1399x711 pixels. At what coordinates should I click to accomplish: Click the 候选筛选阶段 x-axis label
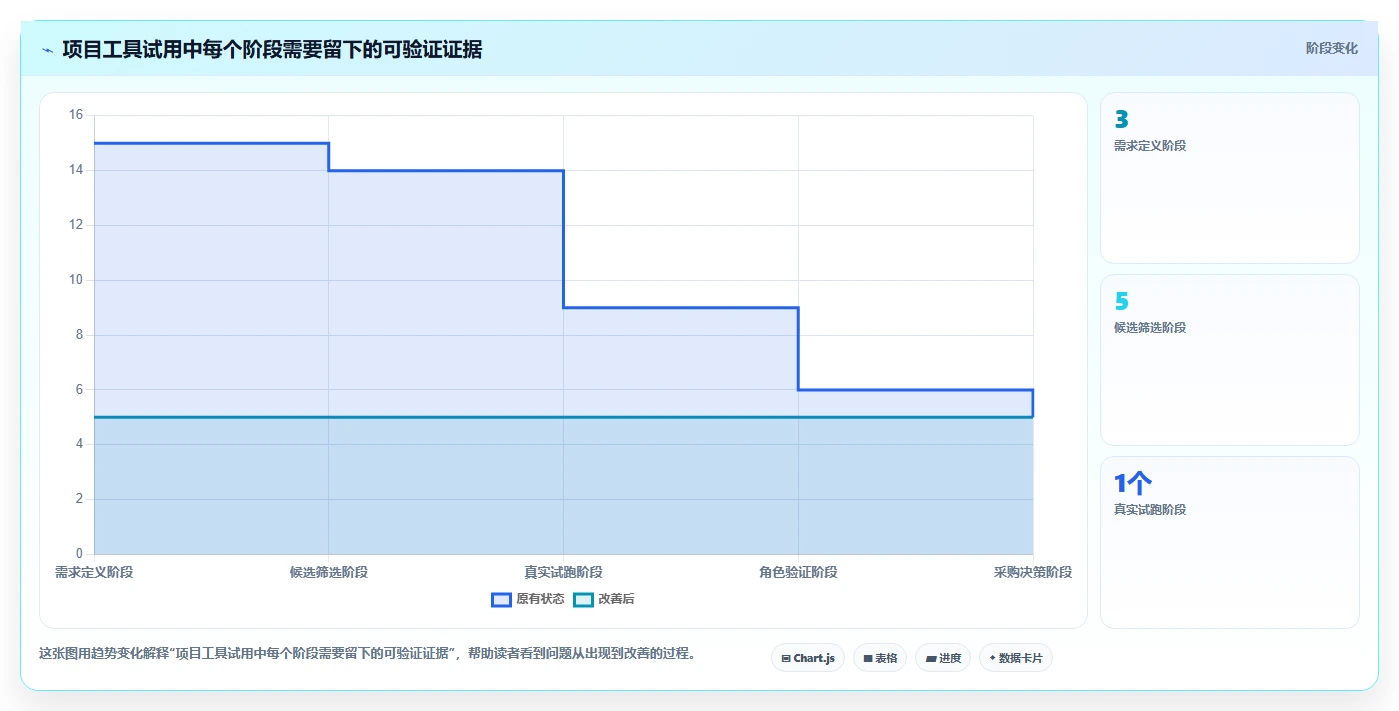coord(329,572)
